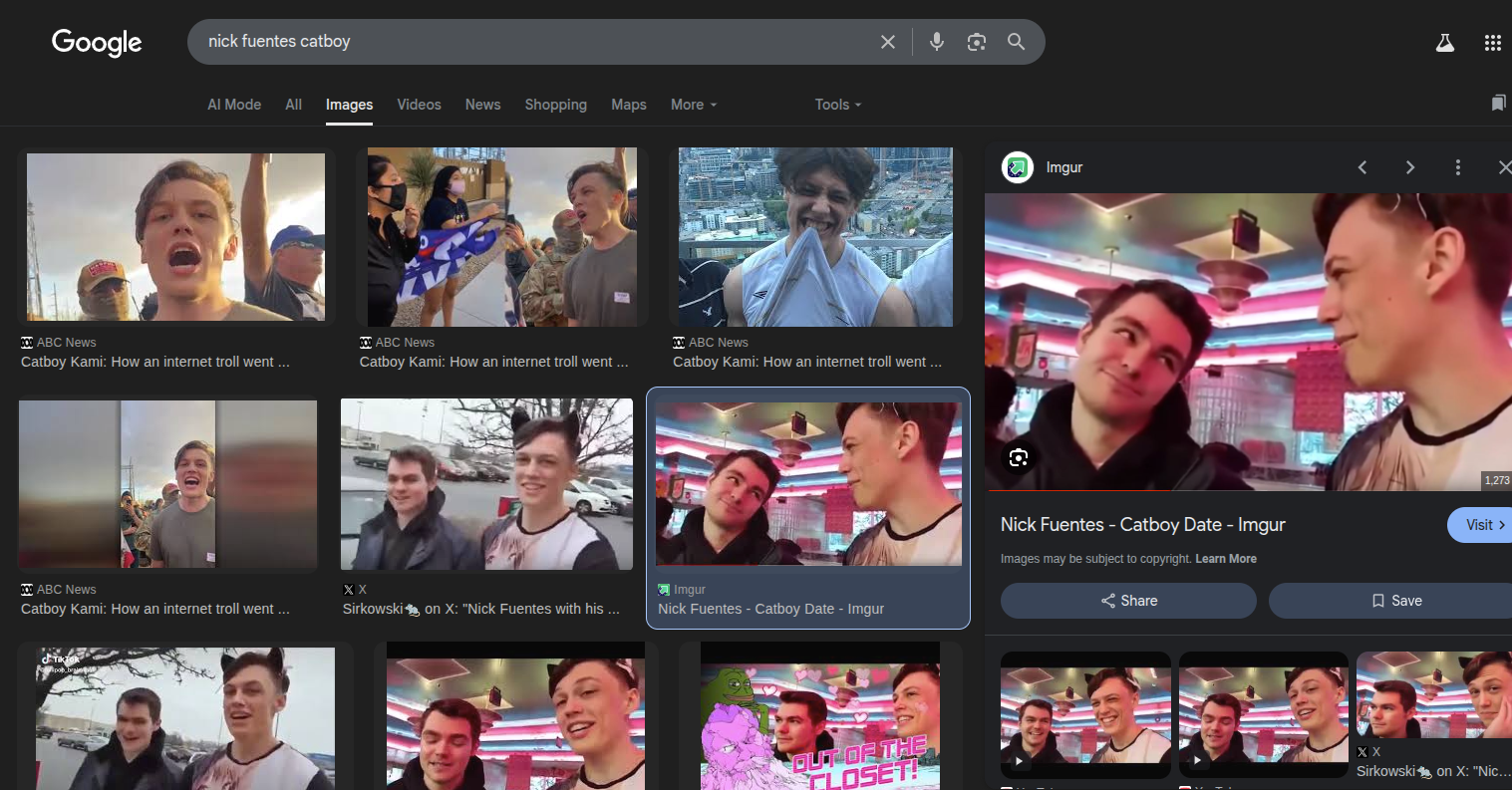The image size is (1512, 790).
Task: Click Imgur source name in preview header
Action: 1064,167
